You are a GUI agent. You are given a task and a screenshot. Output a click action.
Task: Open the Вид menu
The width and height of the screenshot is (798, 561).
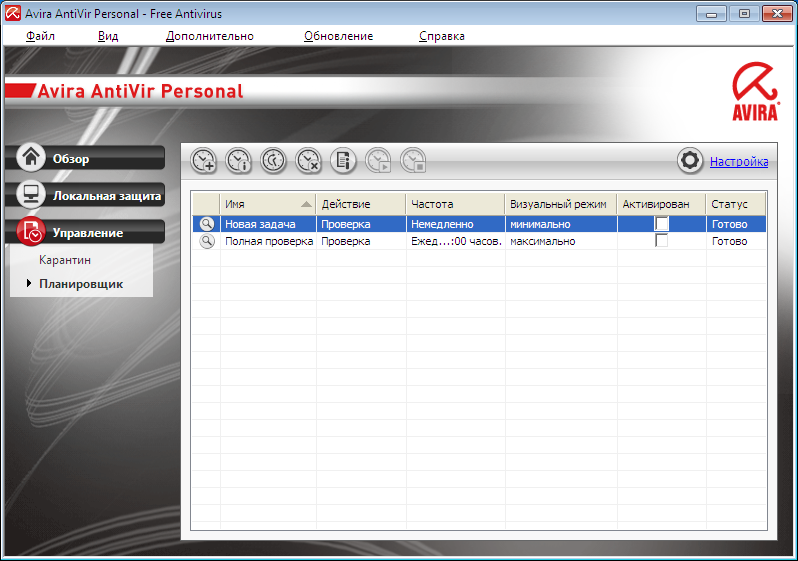(108, 36)
